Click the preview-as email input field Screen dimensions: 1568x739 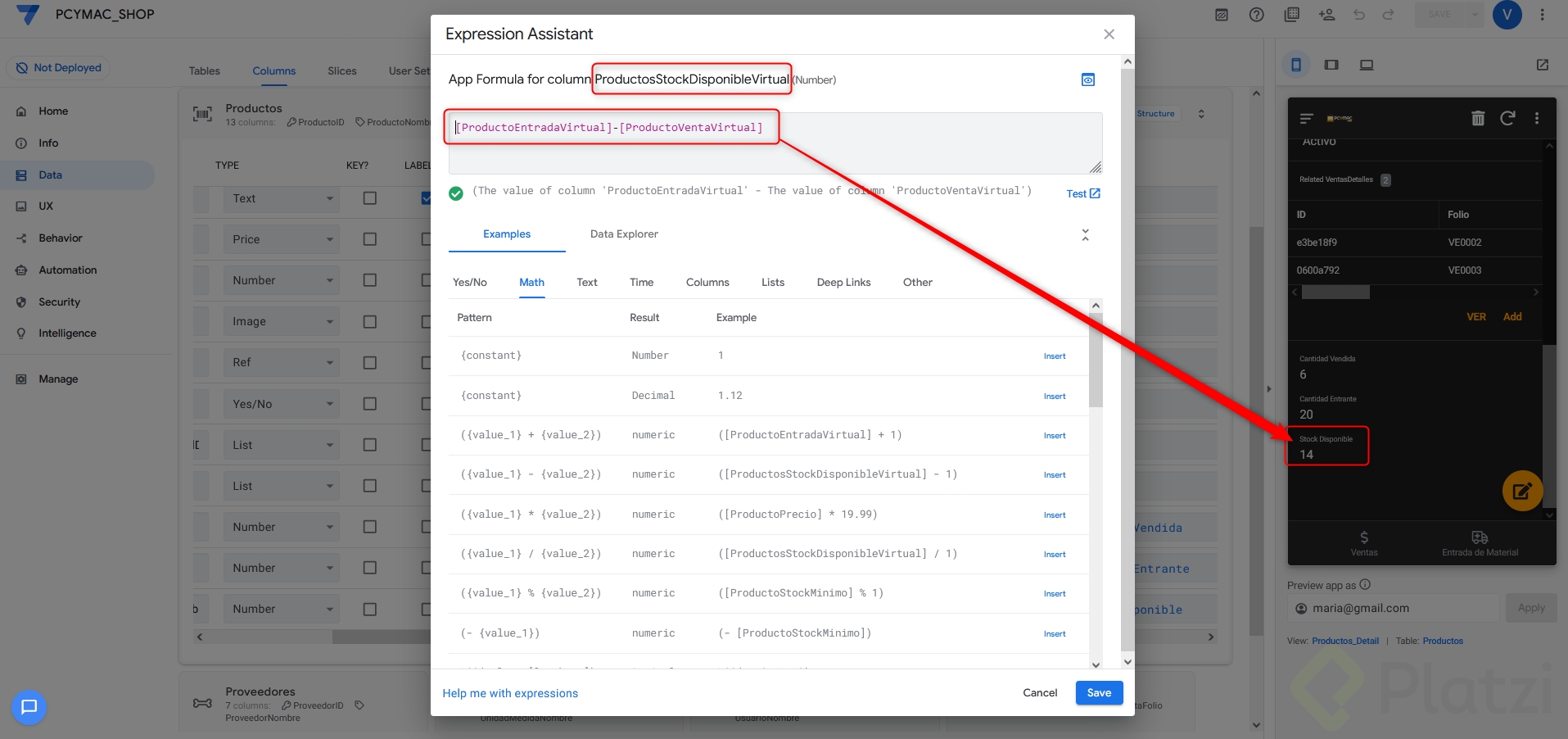[x=1393, y=609]
